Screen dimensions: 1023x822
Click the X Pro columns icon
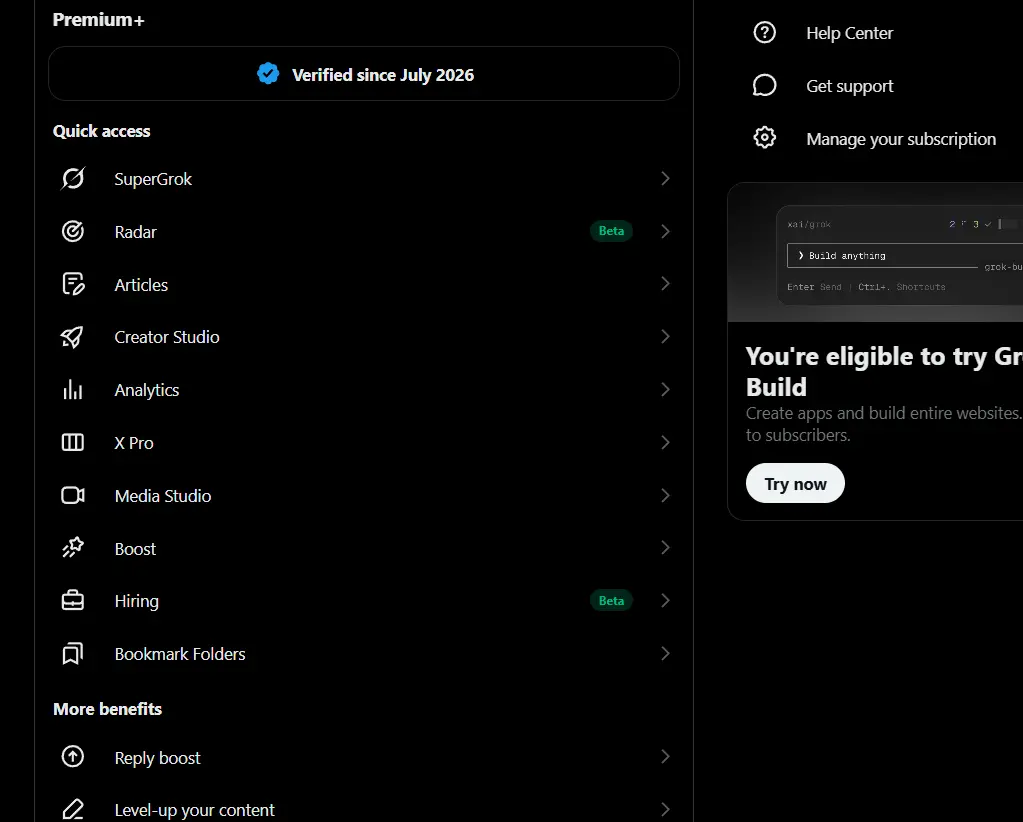tap(72, 442)
